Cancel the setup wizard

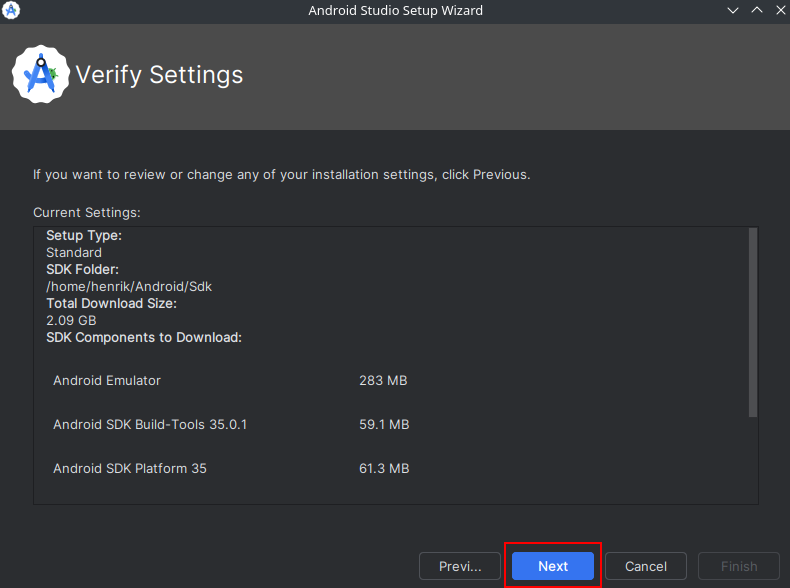click(645, 566)
